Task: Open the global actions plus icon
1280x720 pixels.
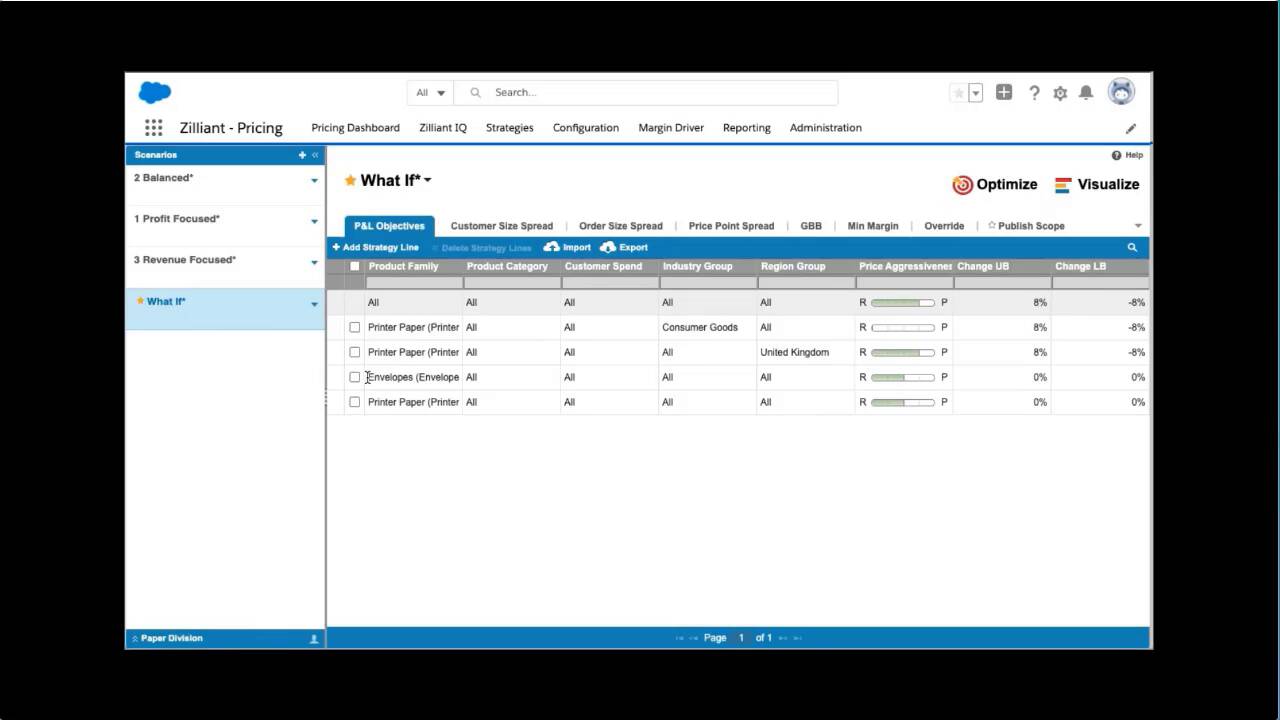Action: click(1004, 92)
